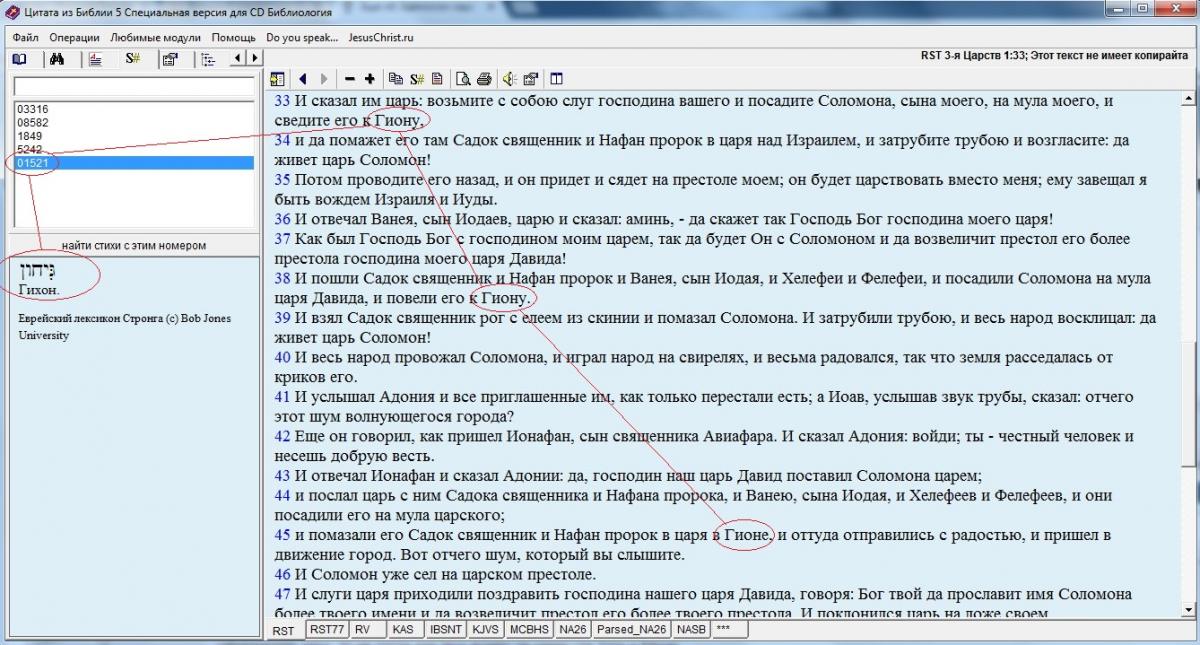Click the 'найти стихи с этим номером' button
The image size is (1200, 645).
133,245
